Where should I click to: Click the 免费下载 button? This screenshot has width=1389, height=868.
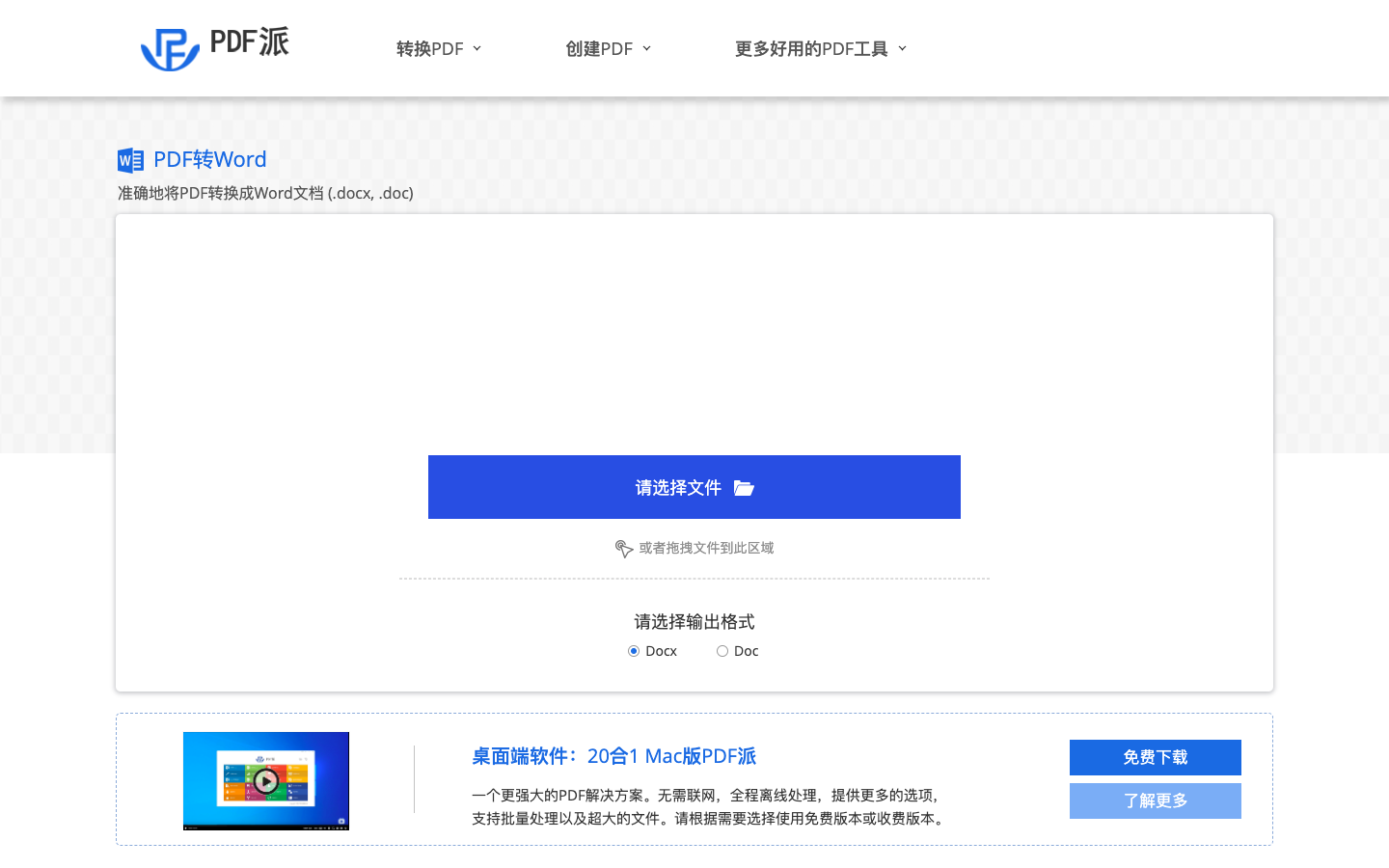[x=1156, y=757]
